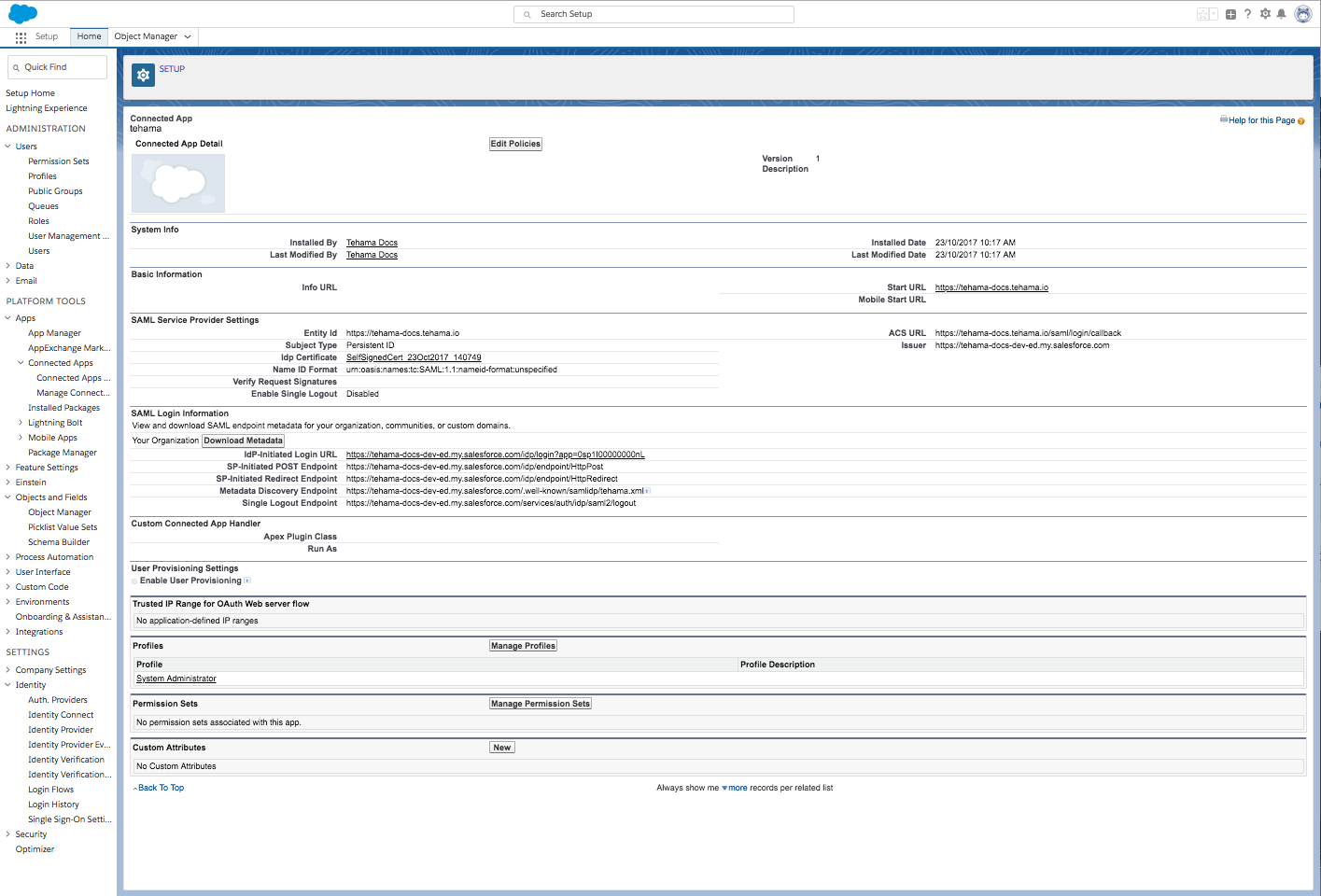Screen dimensions: 1321x896
Task: Open Tehama Docs link in Installed By
Action: (372, 243)
